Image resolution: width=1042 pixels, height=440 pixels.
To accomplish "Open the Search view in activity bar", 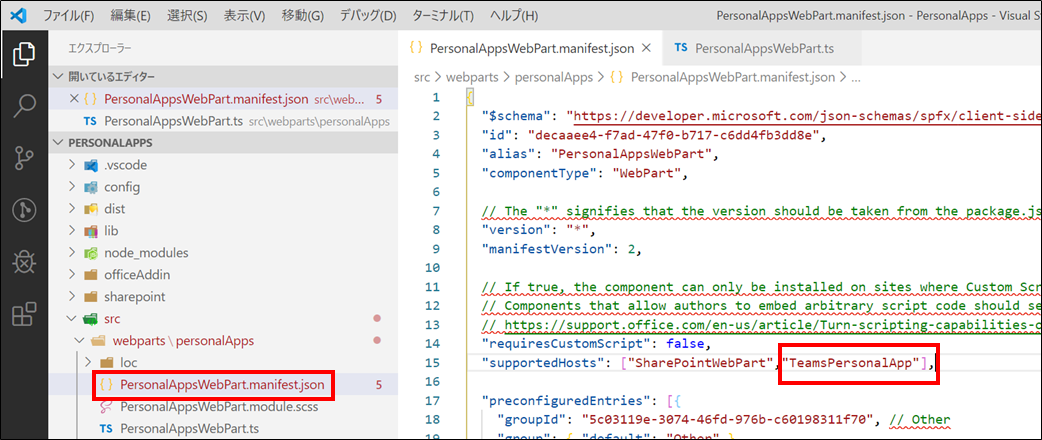I will tap(25, 106).
